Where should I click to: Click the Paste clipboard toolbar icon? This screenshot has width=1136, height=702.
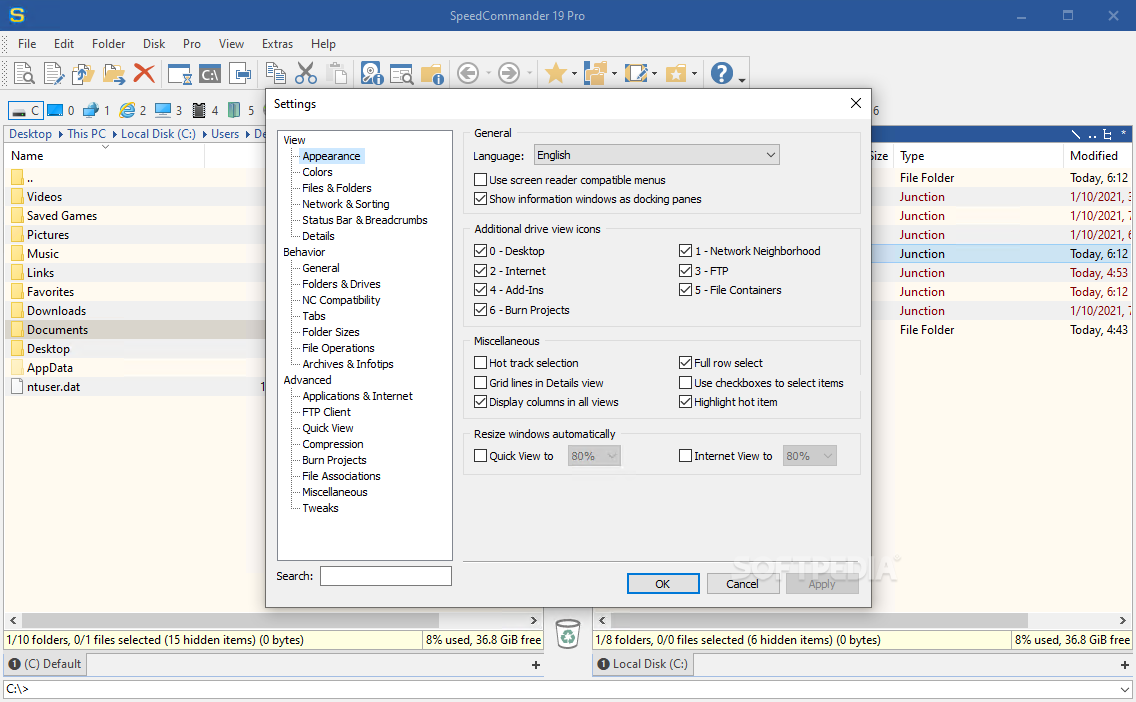[x=336, y=73]
